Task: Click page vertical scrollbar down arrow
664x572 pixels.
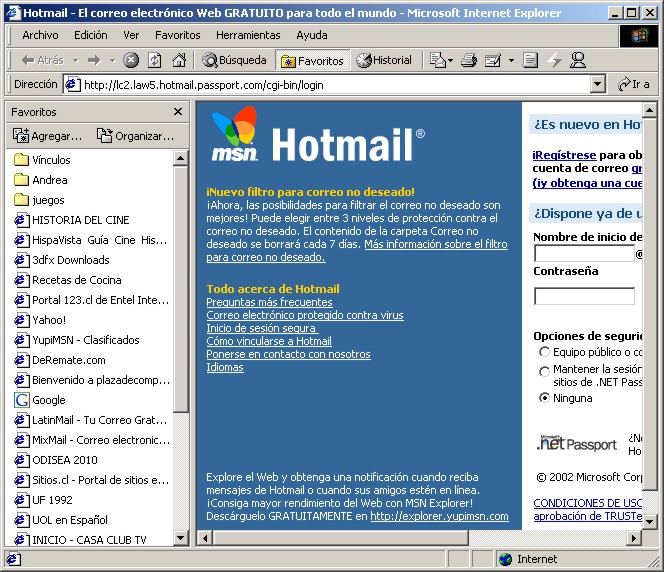Action: coord(649,521)
